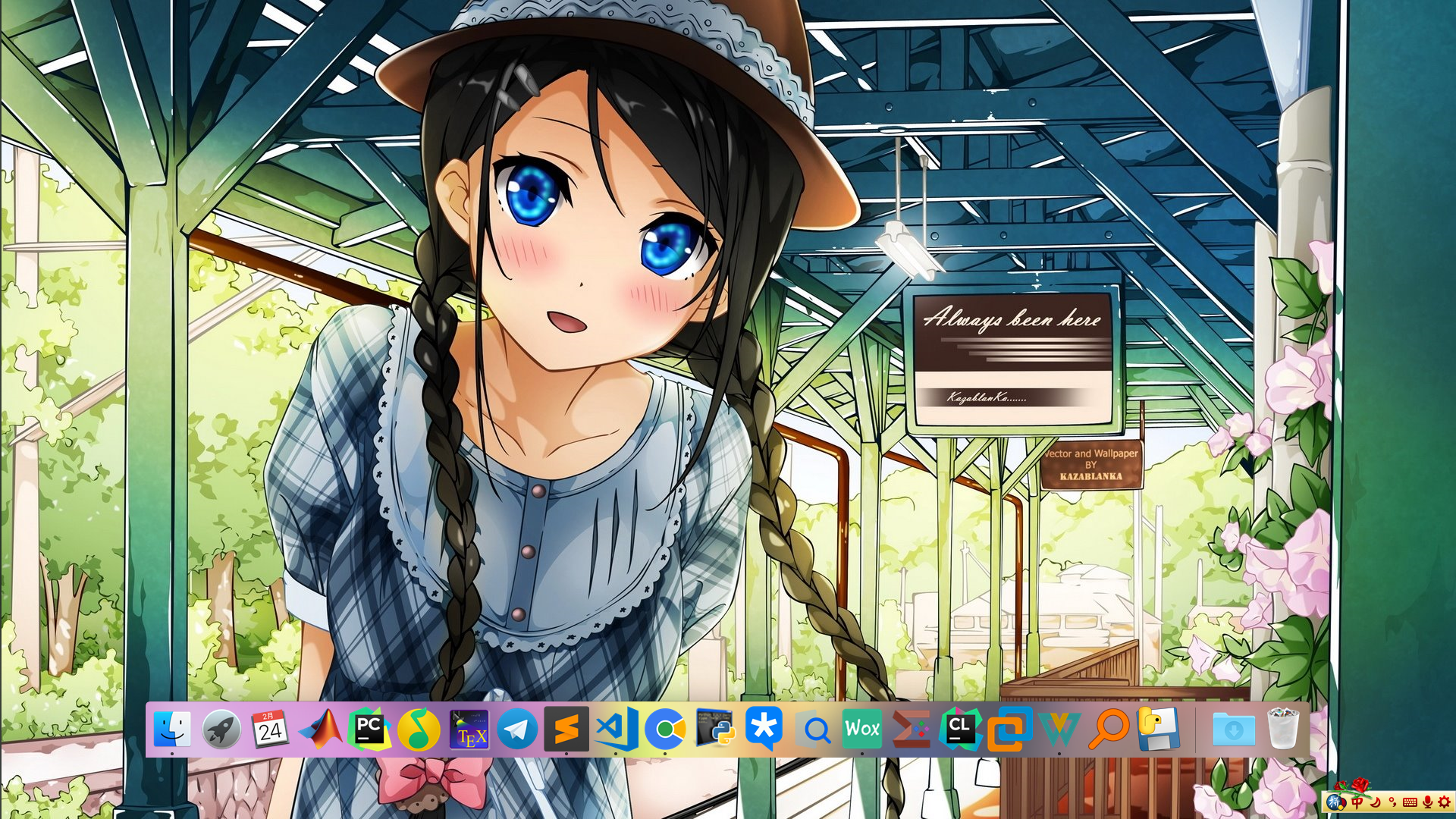Viewport: 1456px width, 819px height.
Task: Open the IME soft keyboard
Action: click(x=1410, y=802)
